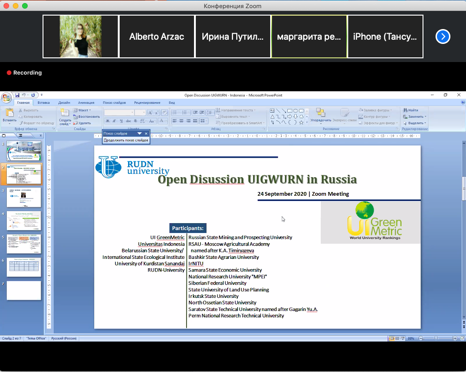Open the Эффекты для фигур dropdown
466x372 pixels.
pos(378,123)
